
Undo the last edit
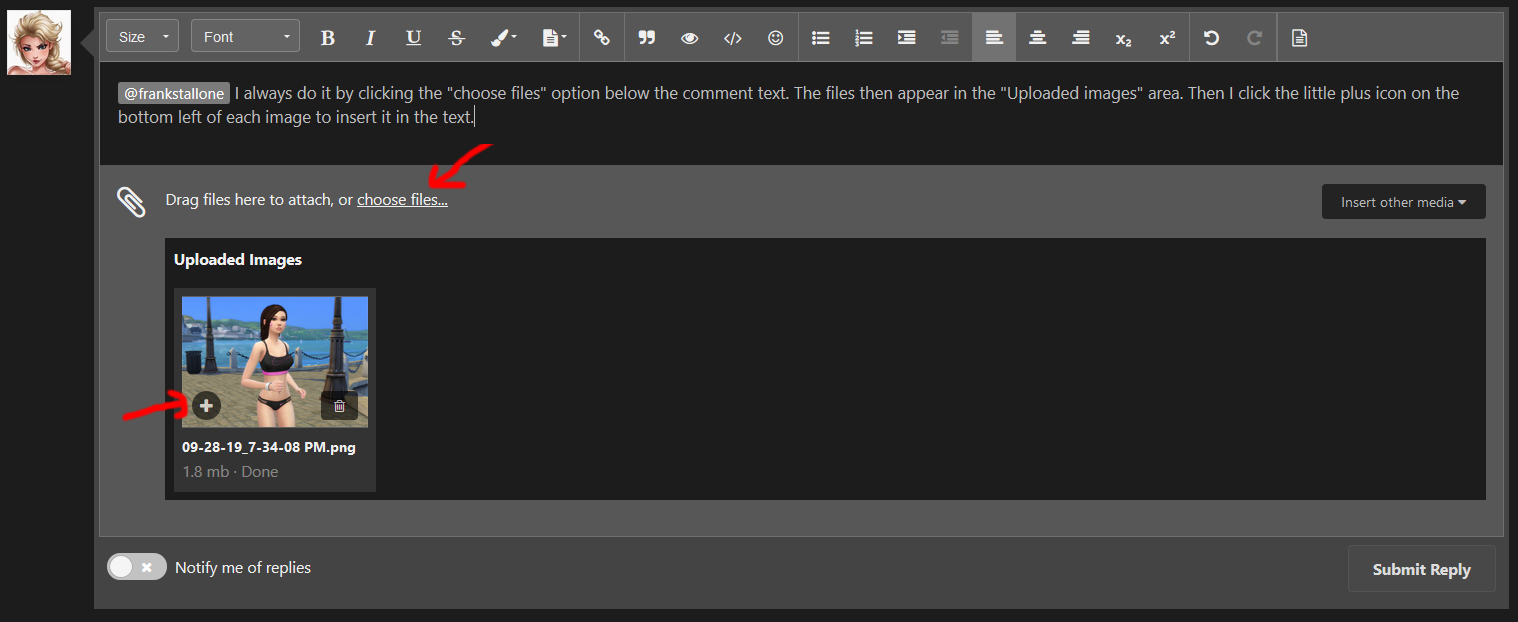click(x=1212, y=38)
